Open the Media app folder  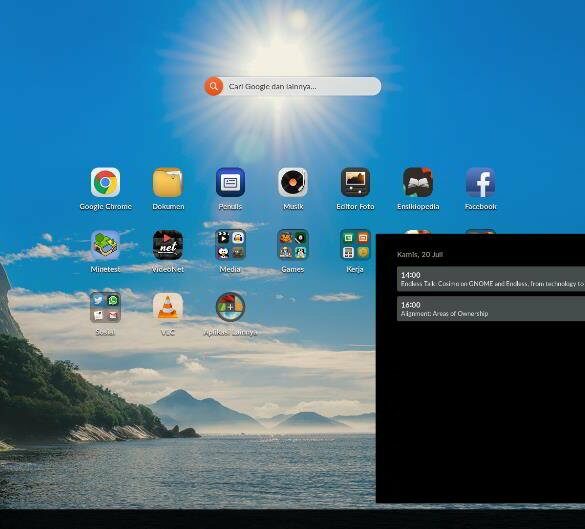(230, 245)
